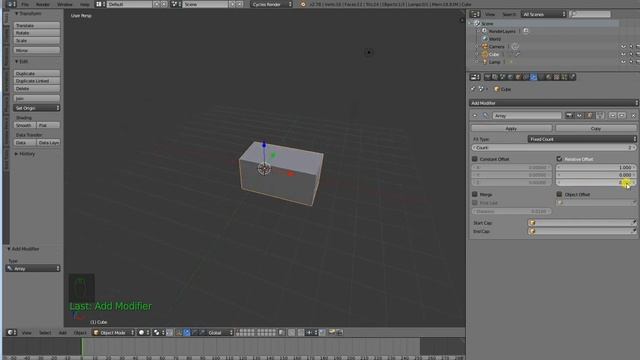Click the Count value field

[x=554, y=147]
